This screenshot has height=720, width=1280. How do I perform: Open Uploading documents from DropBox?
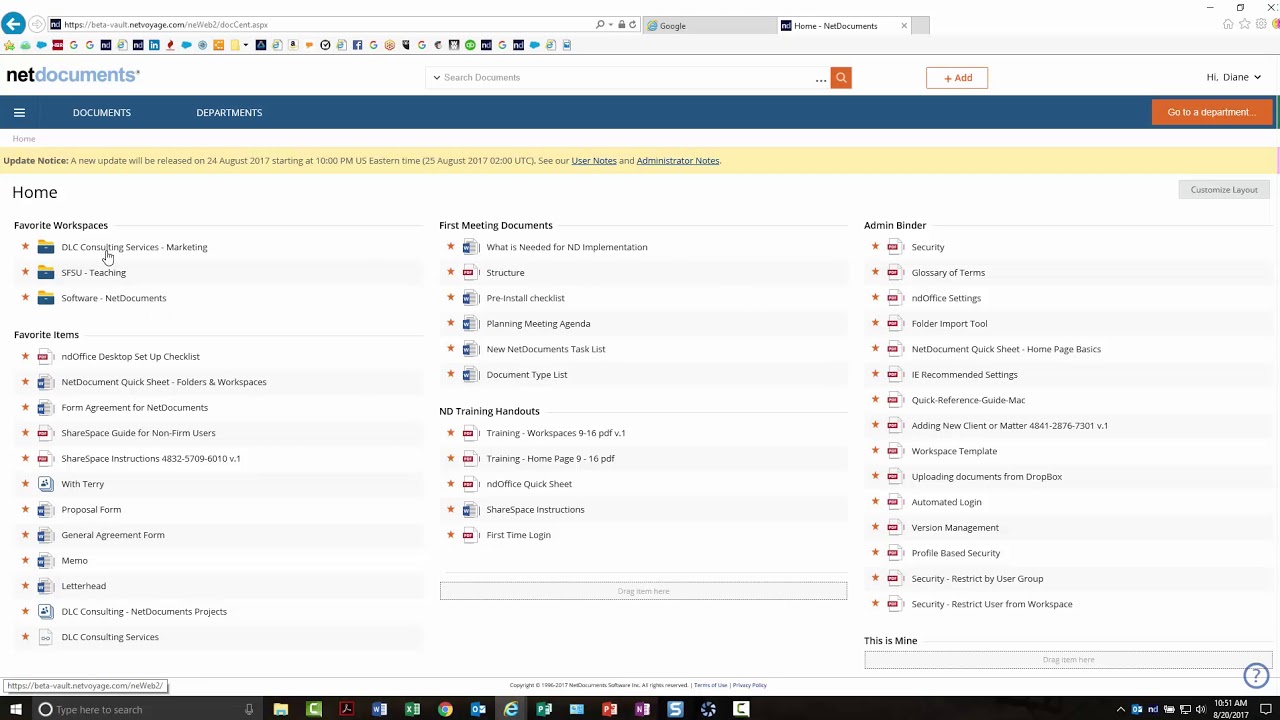coord(987,477)
